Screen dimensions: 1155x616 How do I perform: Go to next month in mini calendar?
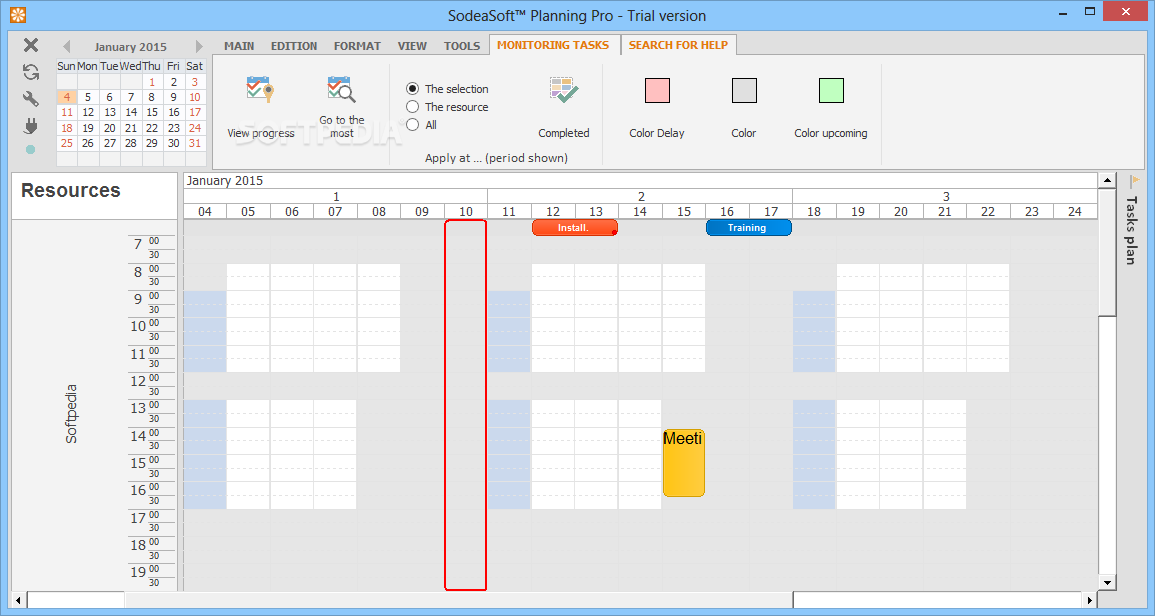[x=198, y=46]
